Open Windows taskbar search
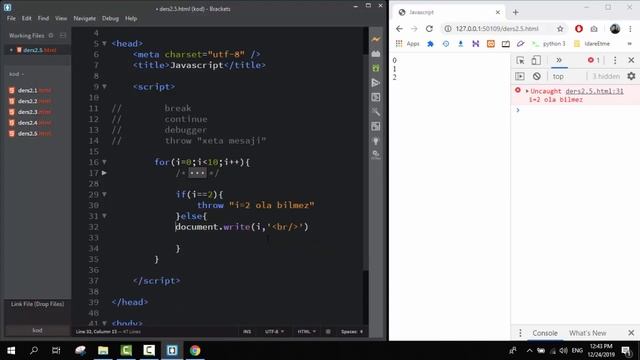The image size is (640, 360). [x=34, y=351]
